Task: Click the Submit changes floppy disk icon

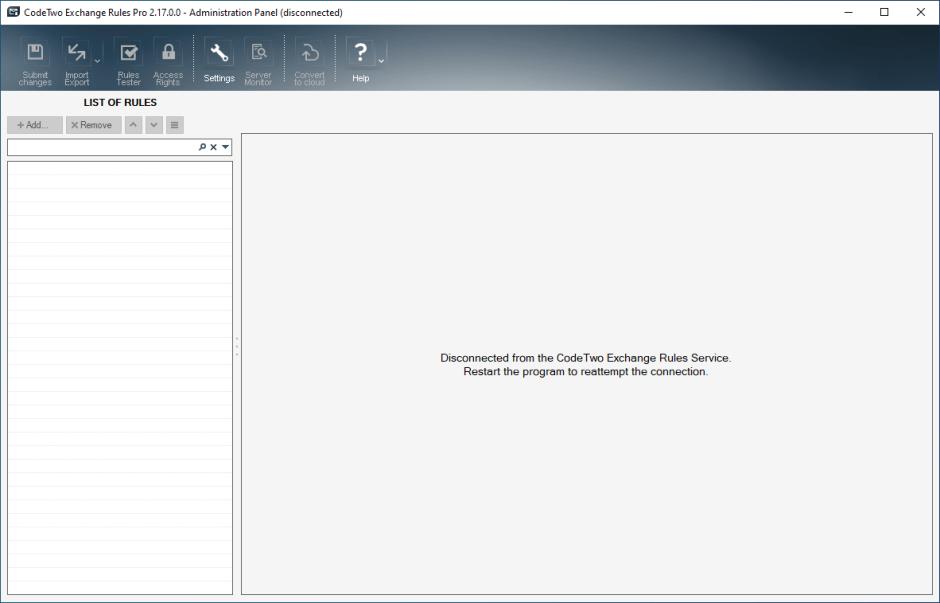Action: (35, 53)
